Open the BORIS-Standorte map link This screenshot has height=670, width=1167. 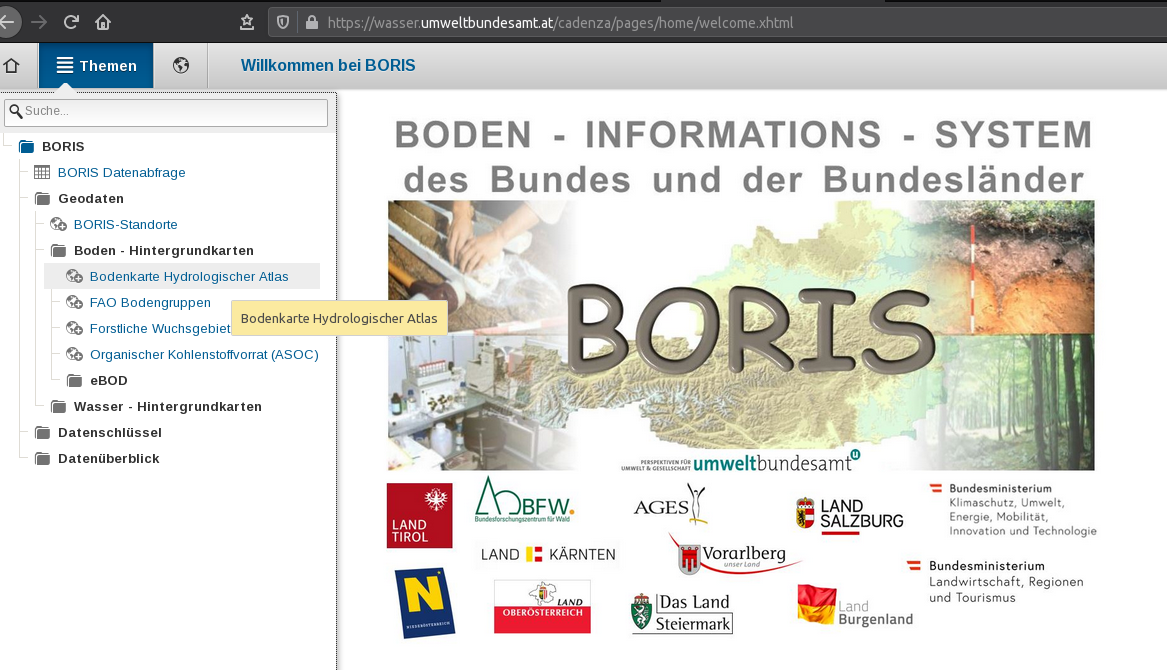(125, 225)
